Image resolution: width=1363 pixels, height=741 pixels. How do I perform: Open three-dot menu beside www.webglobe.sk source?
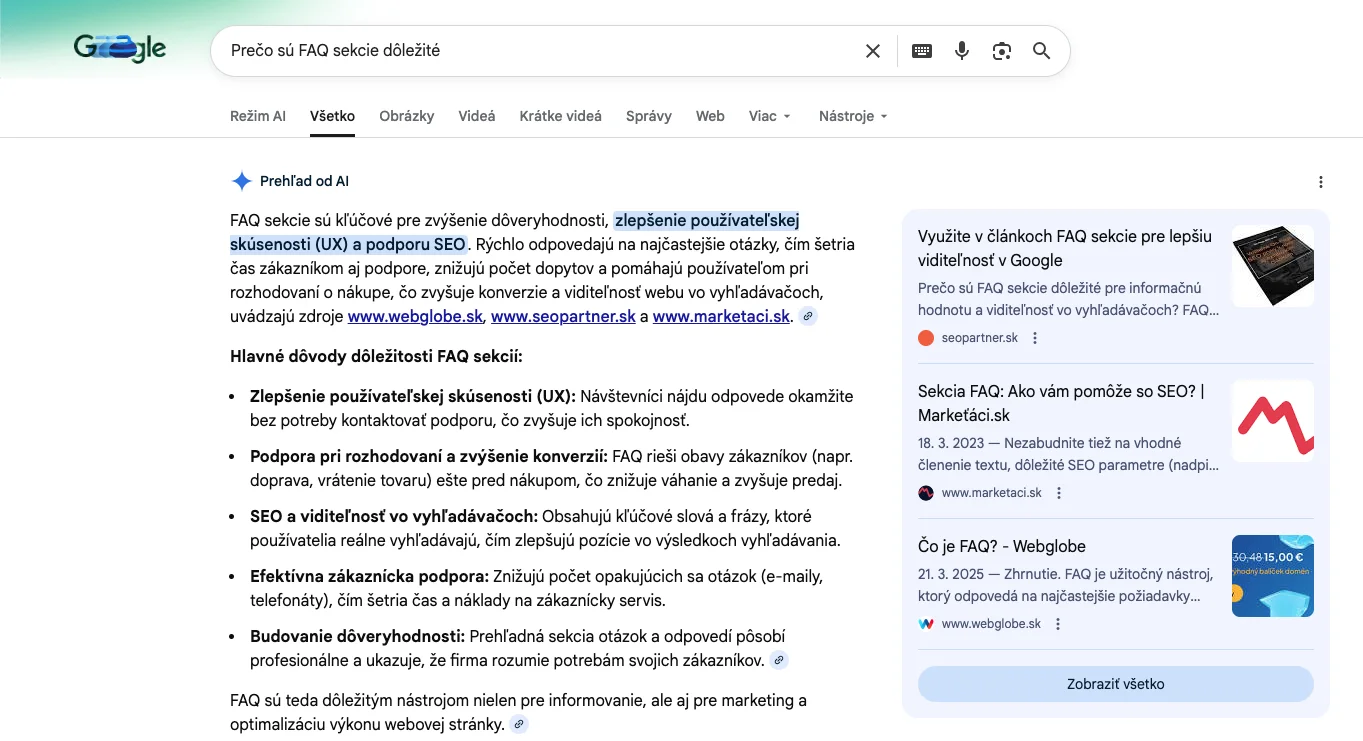point(1058,624)
